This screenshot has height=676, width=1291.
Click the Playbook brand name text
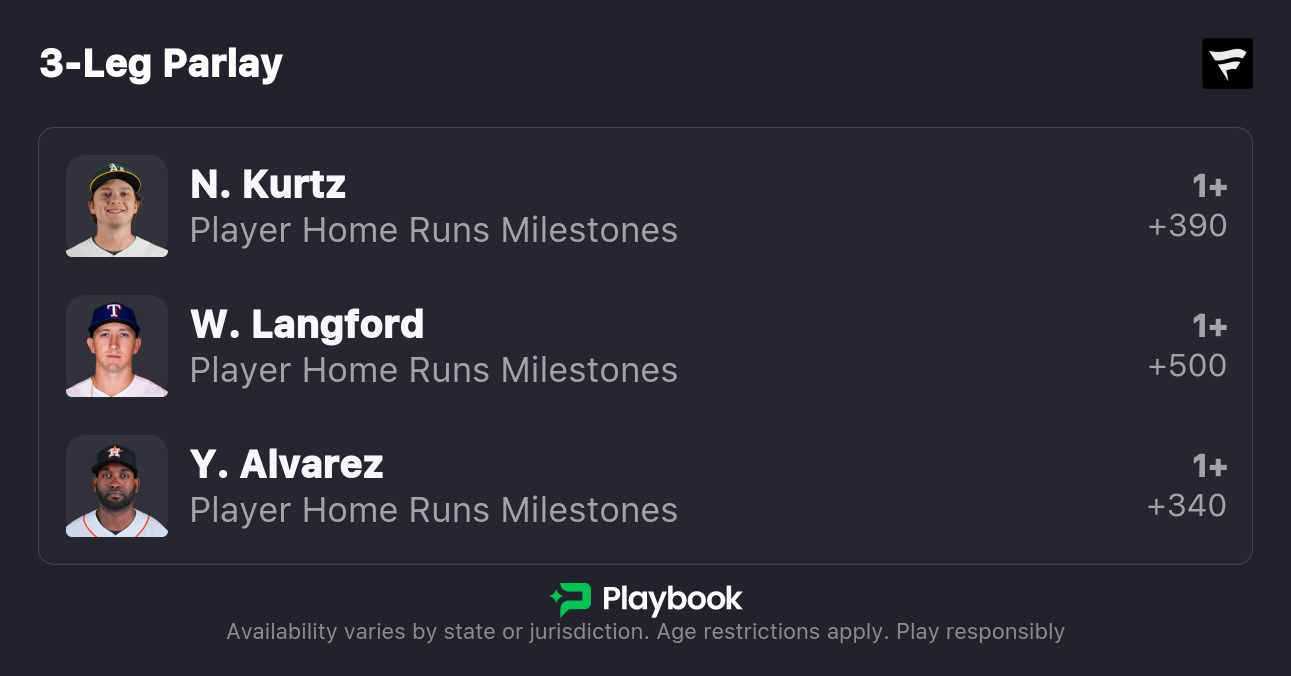(672, 599)
